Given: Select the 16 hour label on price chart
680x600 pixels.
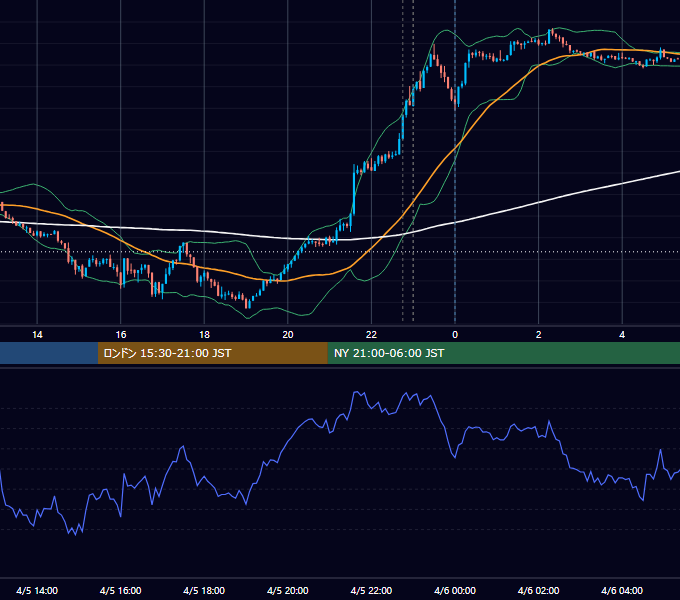Looking at the screenshot, I should click(121, 335).
